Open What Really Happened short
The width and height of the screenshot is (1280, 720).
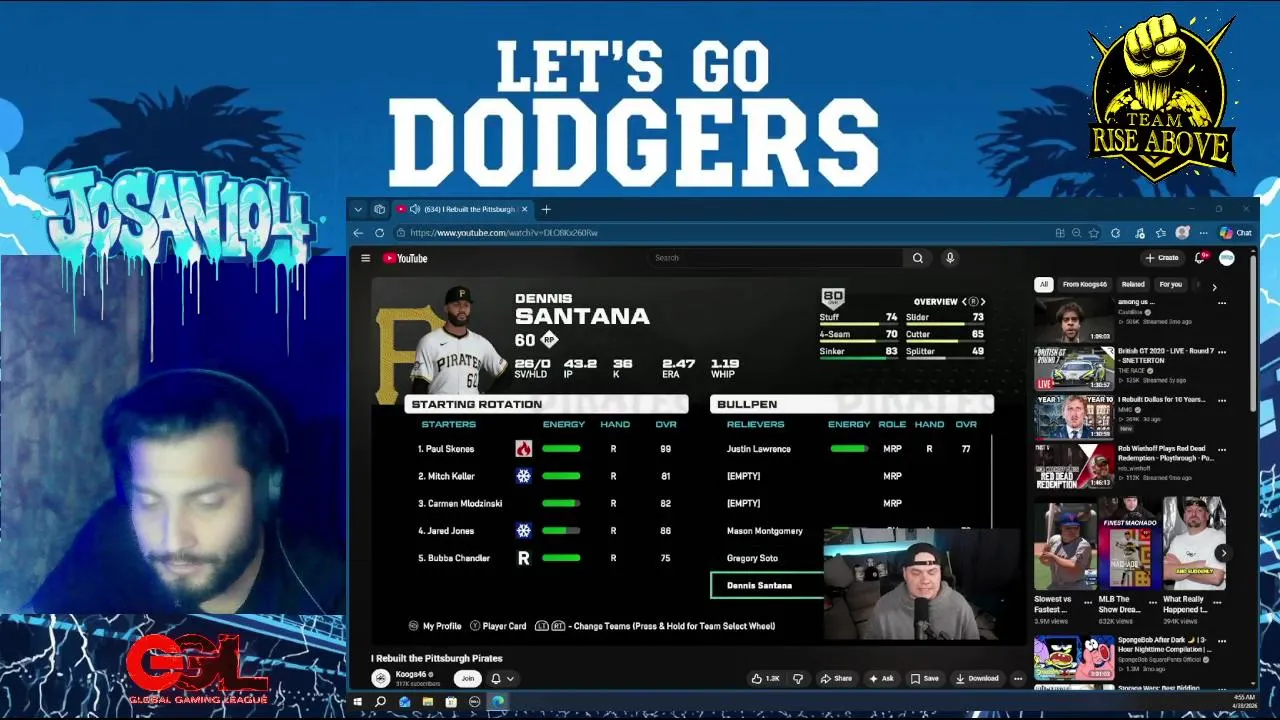[x=1193, y=543]
